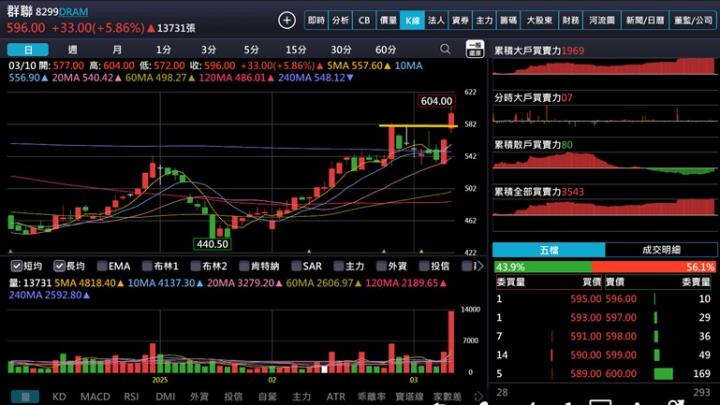720x405 pixels.
Task: Open the DRAM category link
Action: [73, 12]
